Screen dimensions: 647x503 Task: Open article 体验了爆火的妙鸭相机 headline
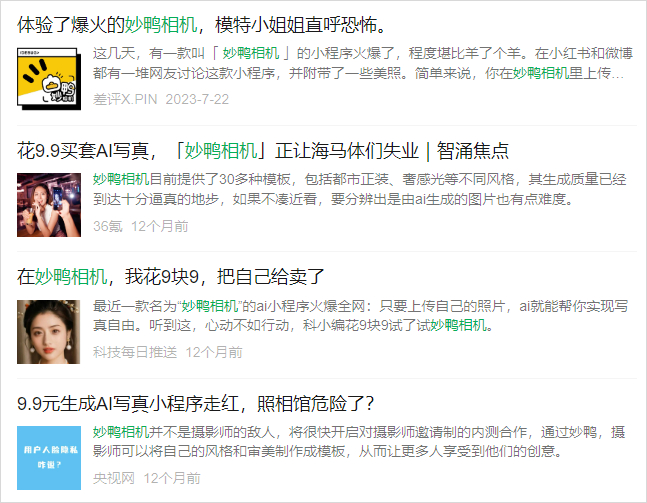[203, 25]
